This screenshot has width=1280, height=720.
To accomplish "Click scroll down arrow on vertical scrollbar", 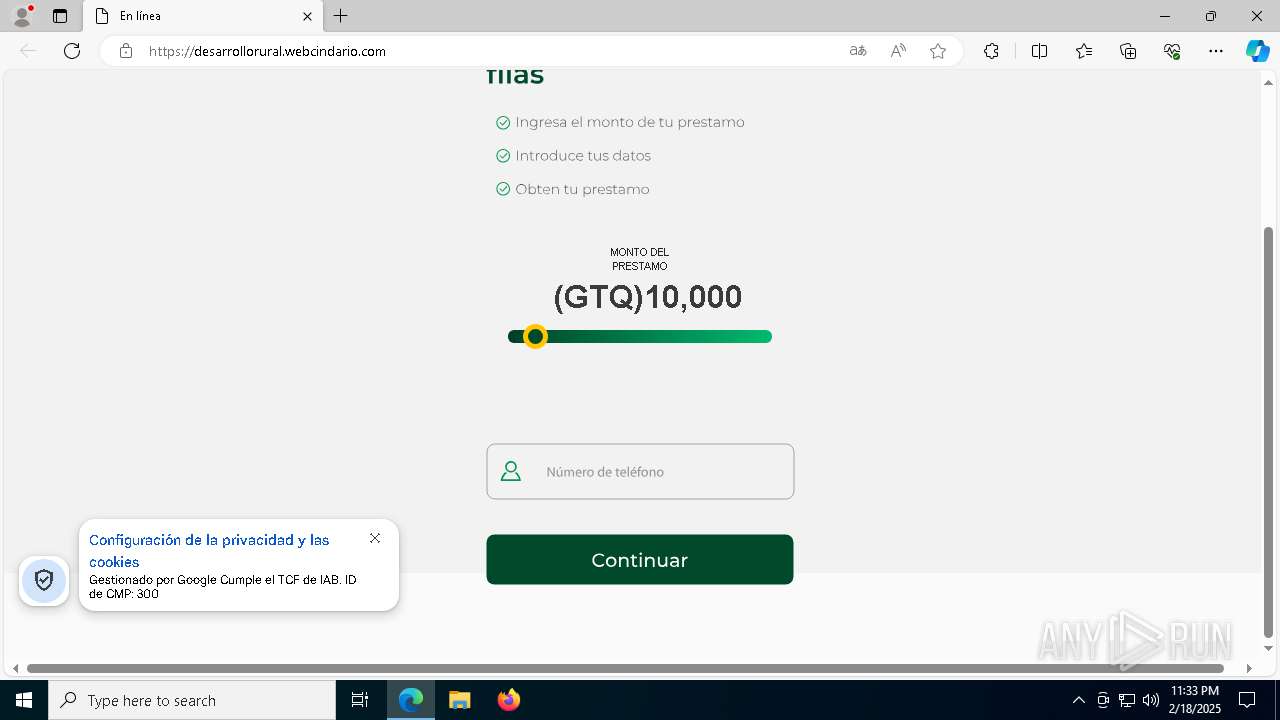I will pos(1269,648).
